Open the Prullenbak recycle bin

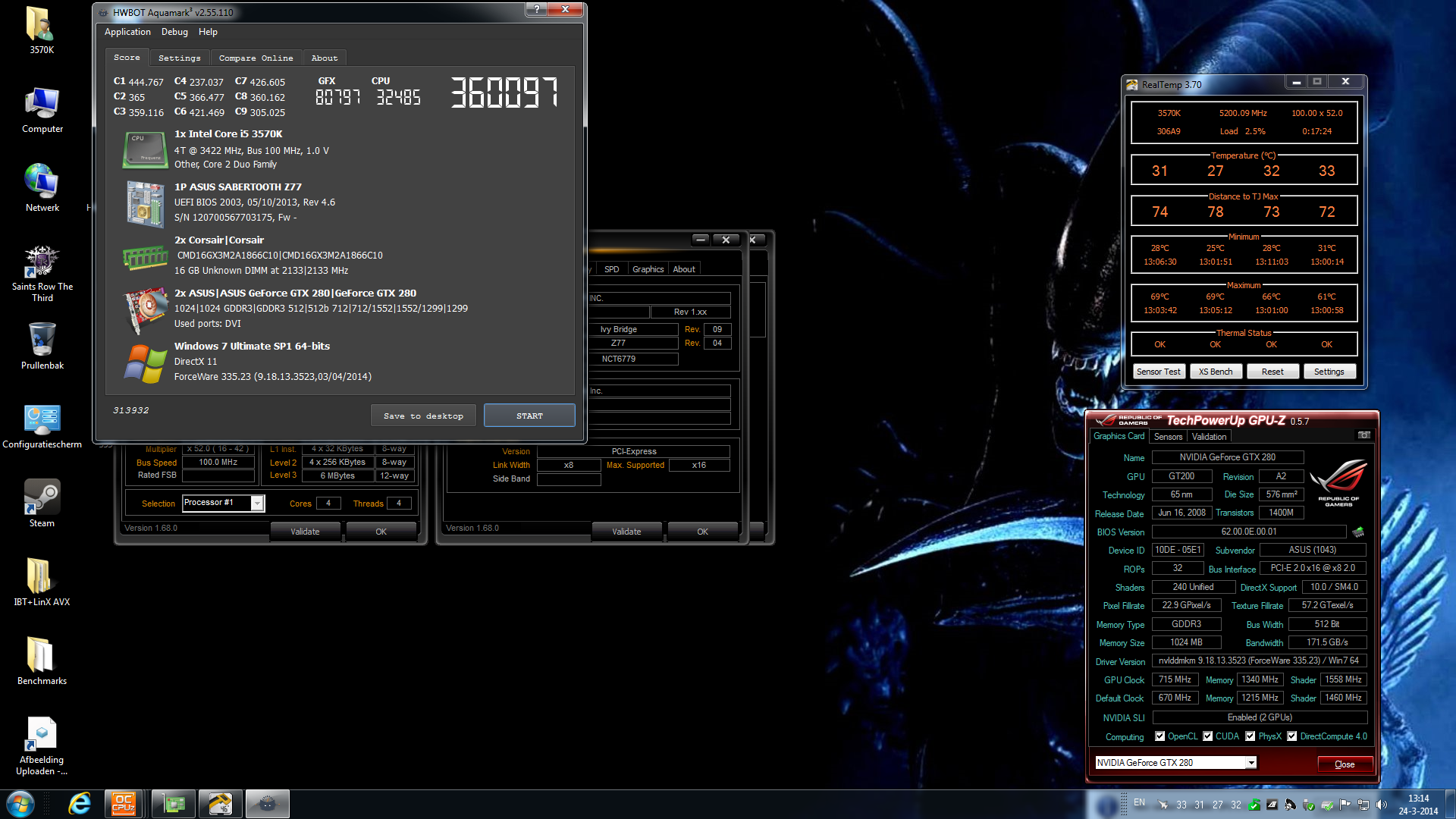tap(42, 346)
